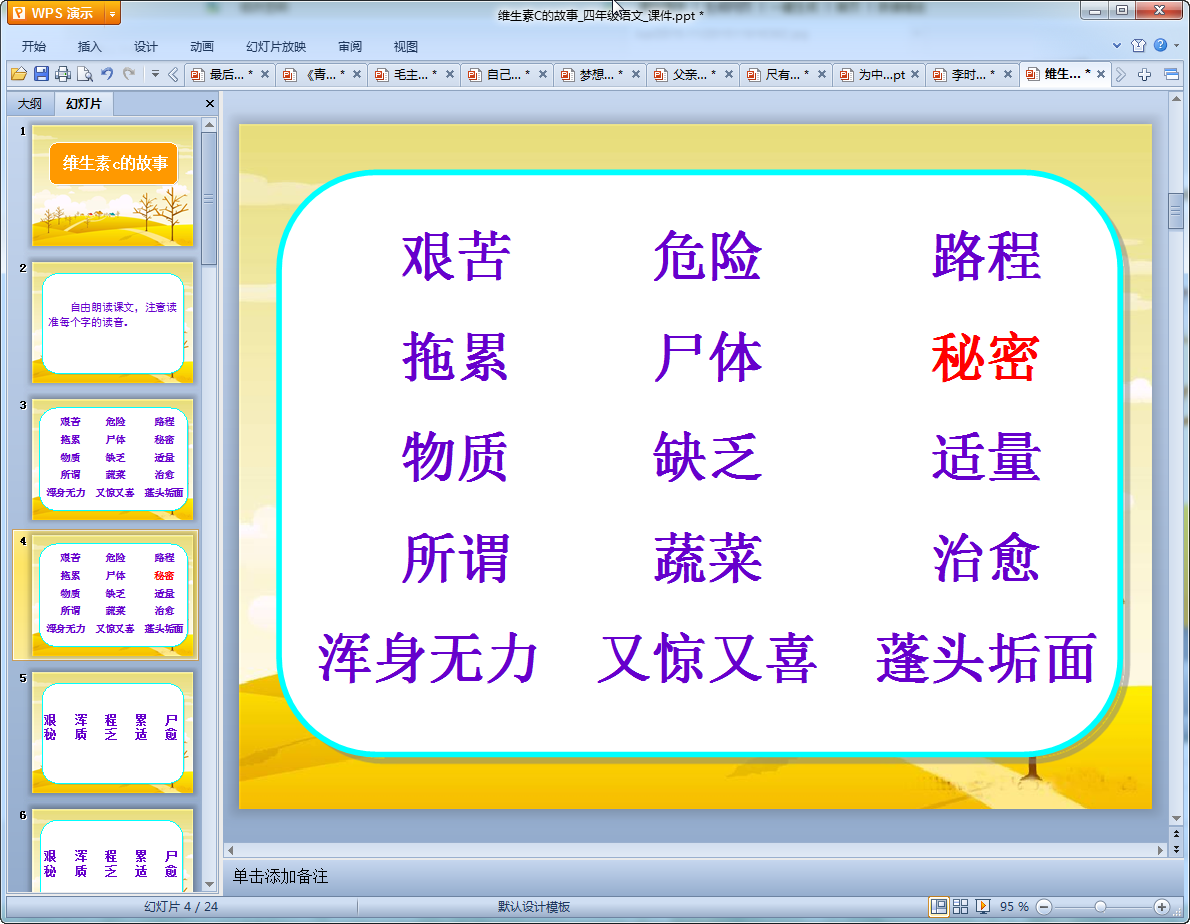
Task: Open the 幻灯片放映 menu tab
Action: coord(276,47)
